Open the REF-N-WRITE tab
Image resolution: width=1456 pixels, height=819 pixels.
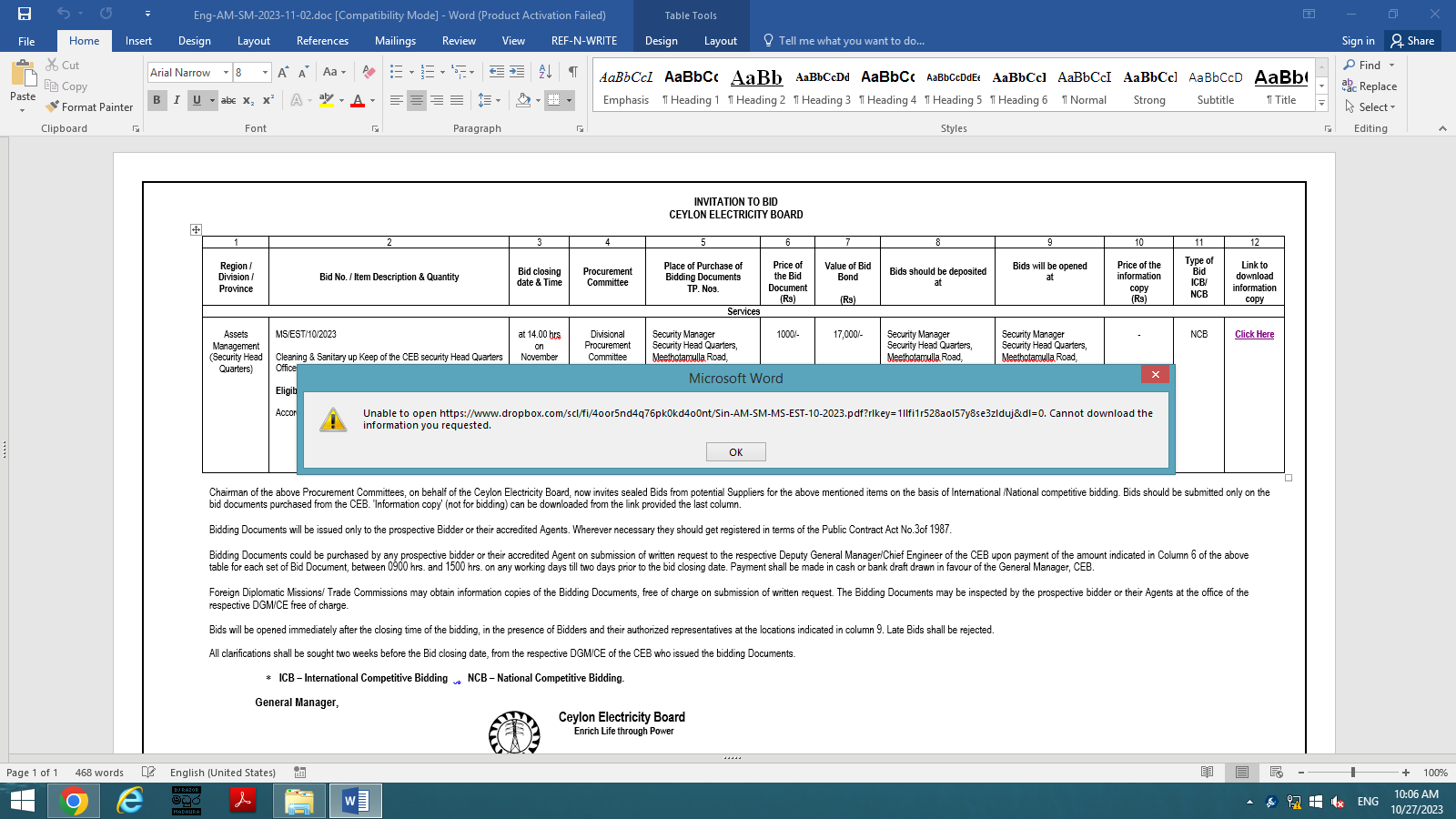pyautogui.click(x=584, y=41)
